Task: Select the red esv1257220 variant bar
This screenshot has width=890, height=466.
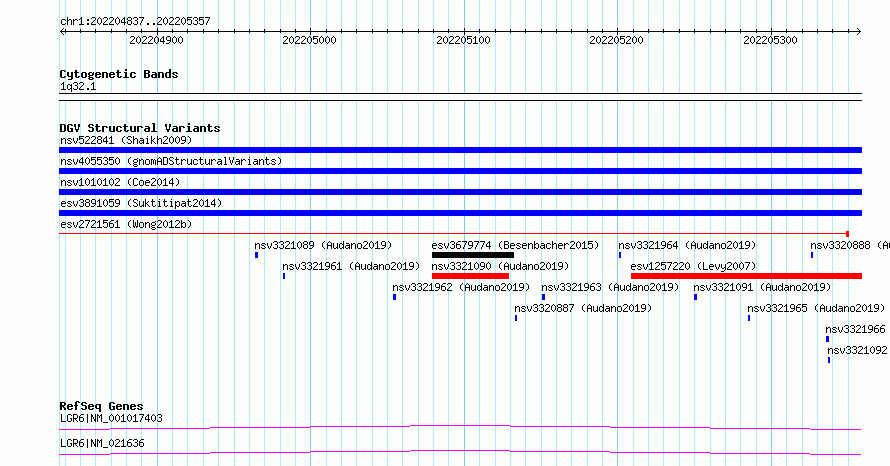Action: coord(746,276)
